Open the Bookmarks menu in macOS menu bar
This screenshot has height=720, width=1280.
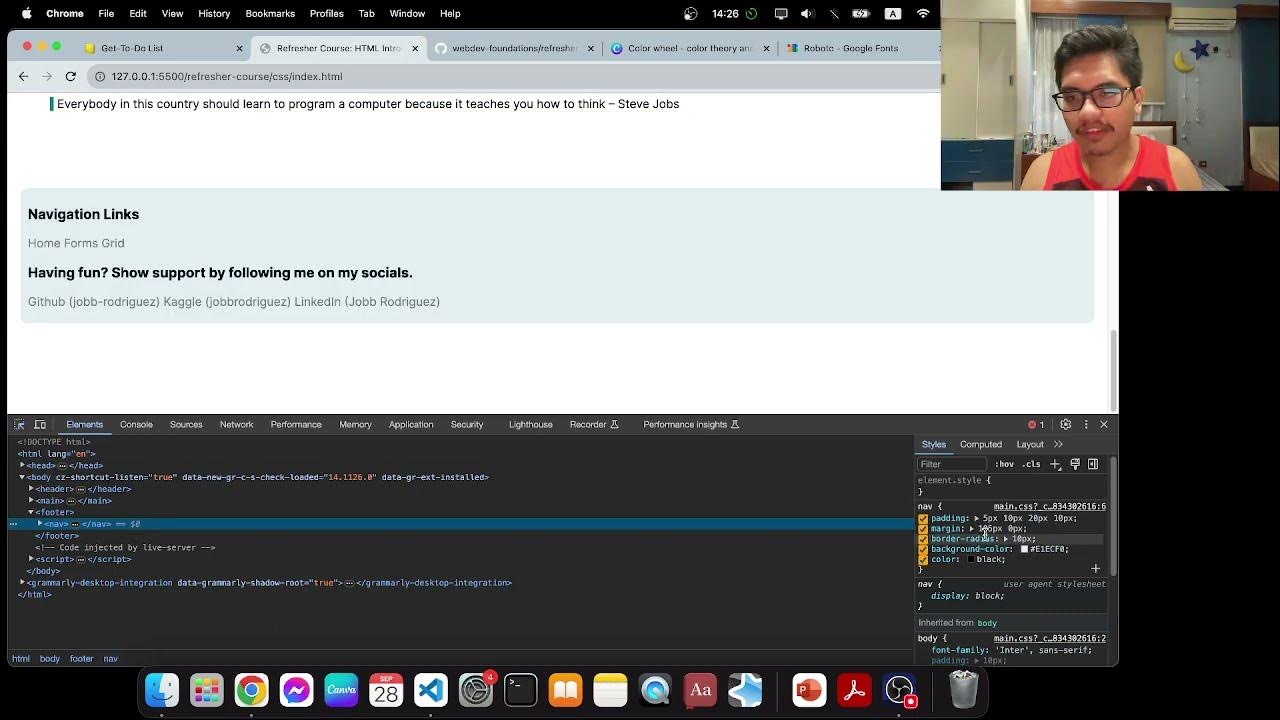click(x=270, y=14)
